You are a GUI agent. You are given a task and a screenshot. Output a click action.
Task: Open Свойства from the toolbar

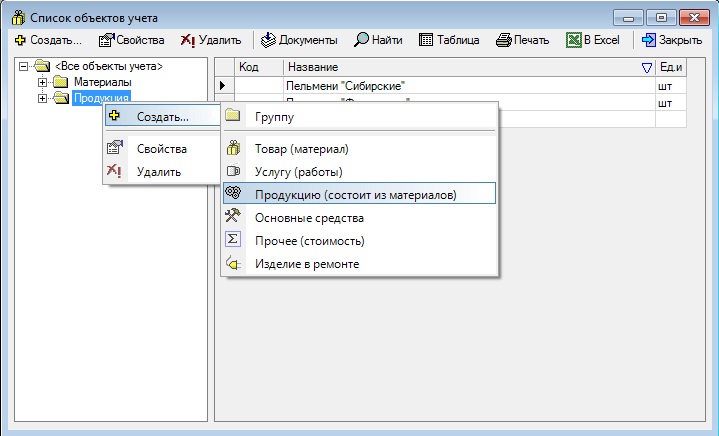point(131,40)
